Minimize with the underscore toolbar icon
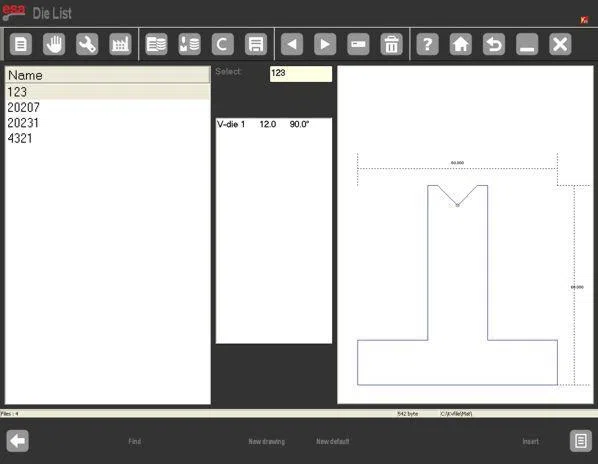This screenshot has height=464, width=598. [527, 44]
